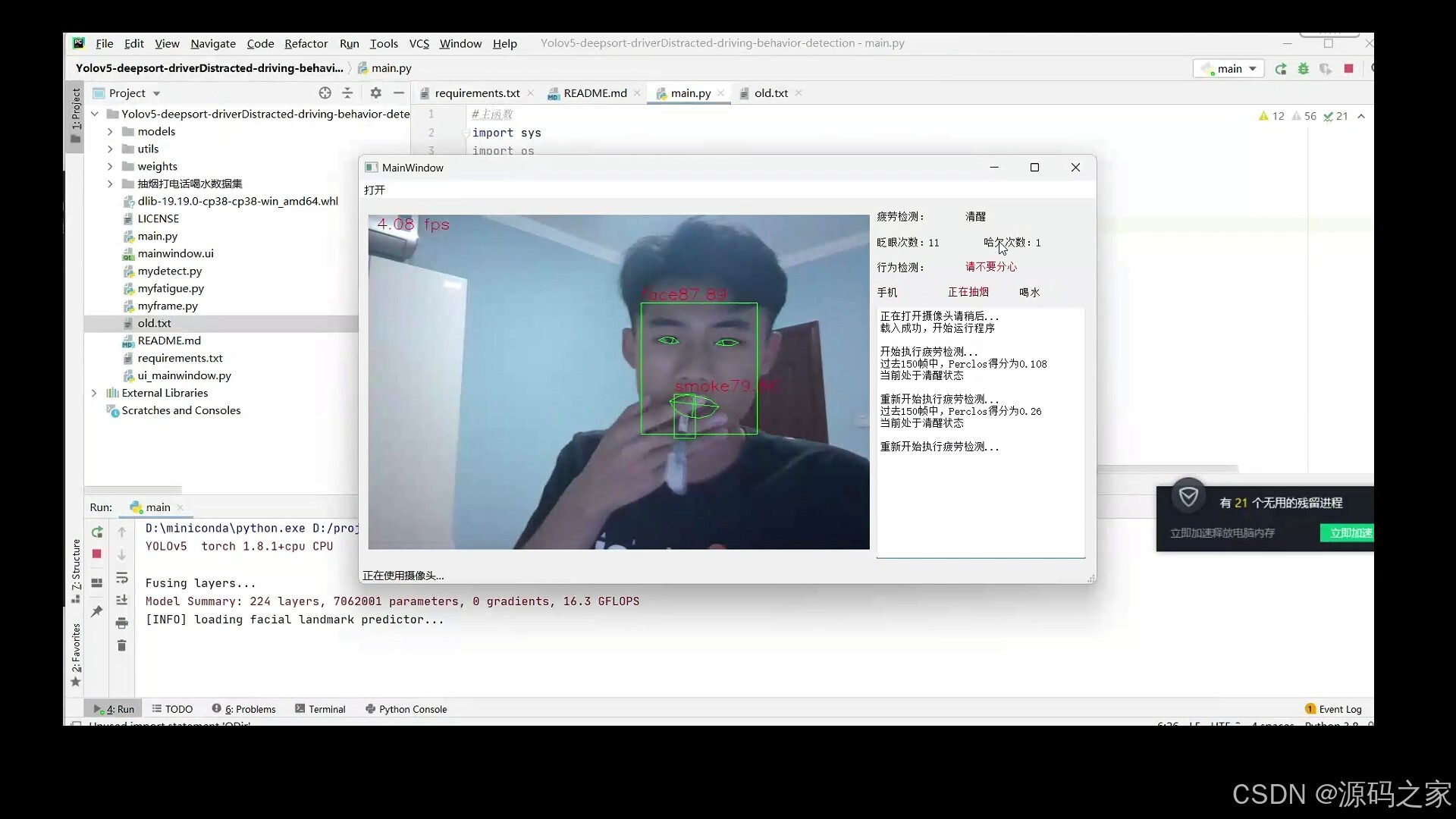This screenshot has width=1456, height=819.
Task: Click the trash icon to clear Run output
Action: pyautogui.click(x=121, y=645)
